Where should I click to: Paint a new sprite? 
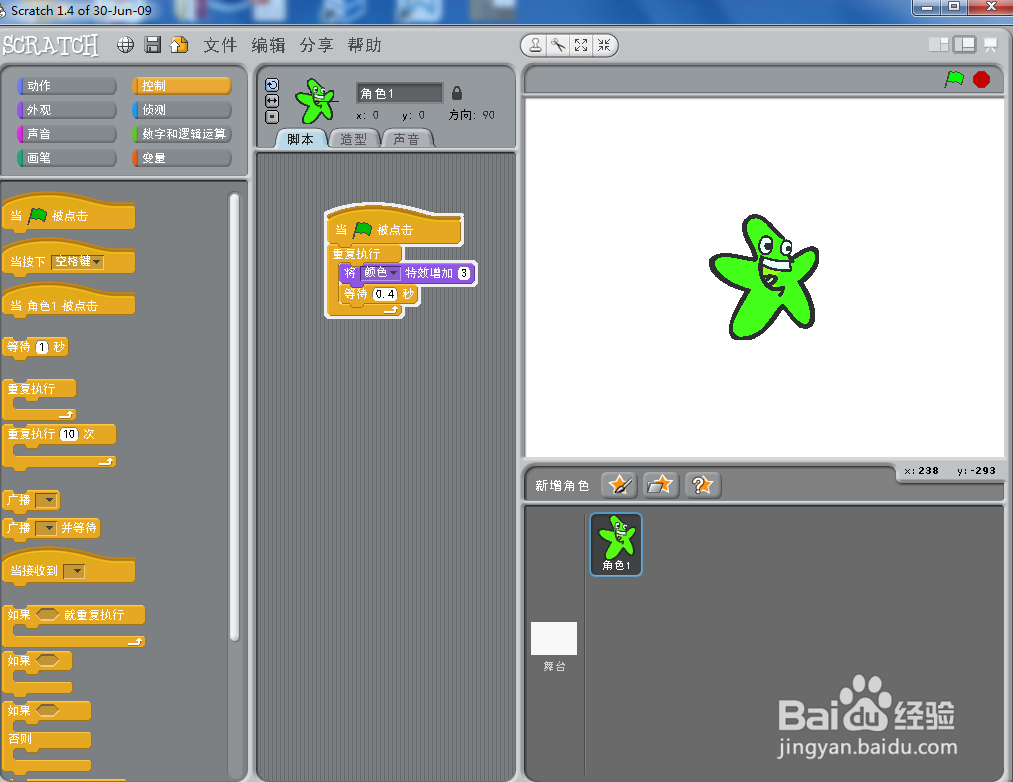620,485
